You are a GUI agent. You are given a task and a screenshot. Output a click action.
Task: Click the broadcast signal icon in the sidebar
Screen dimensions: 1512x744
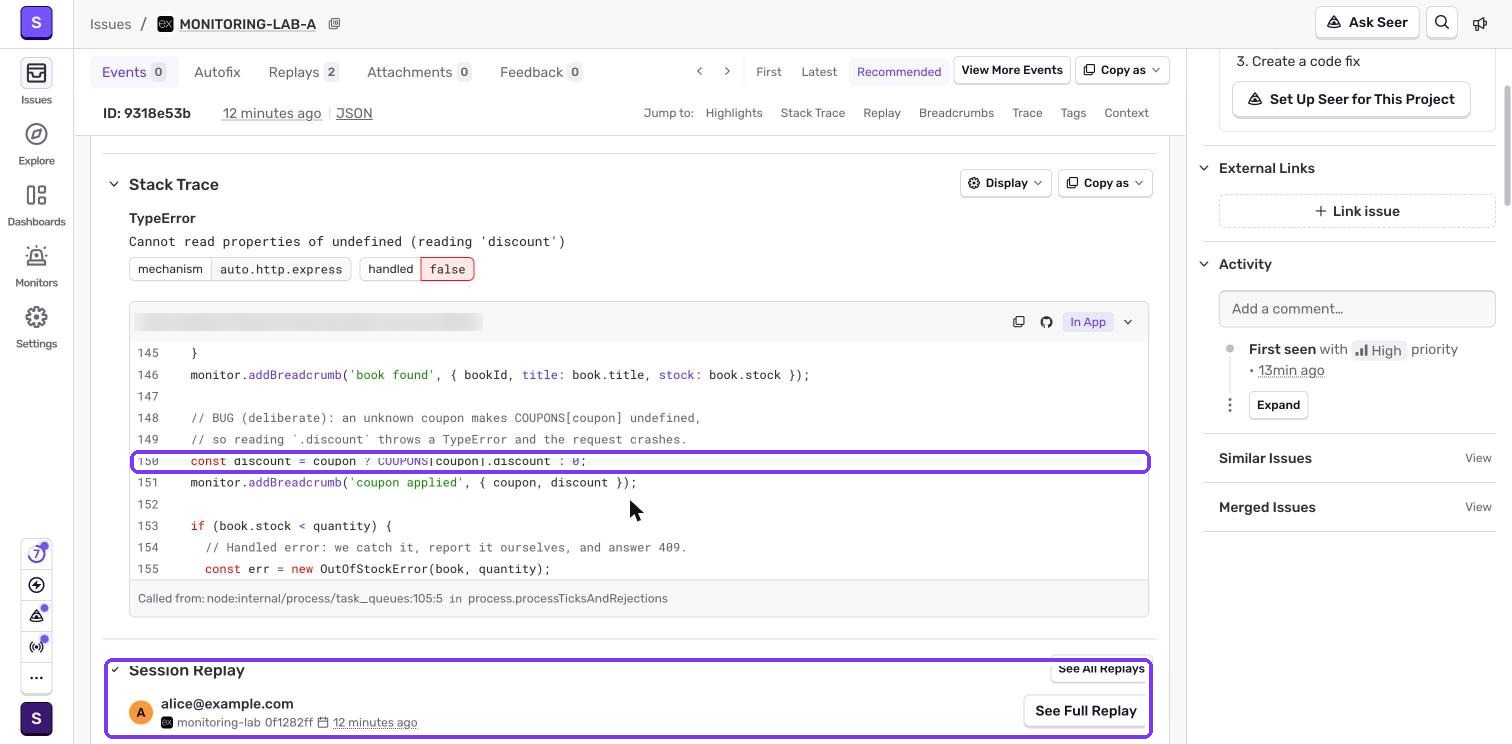coord(37,647)
